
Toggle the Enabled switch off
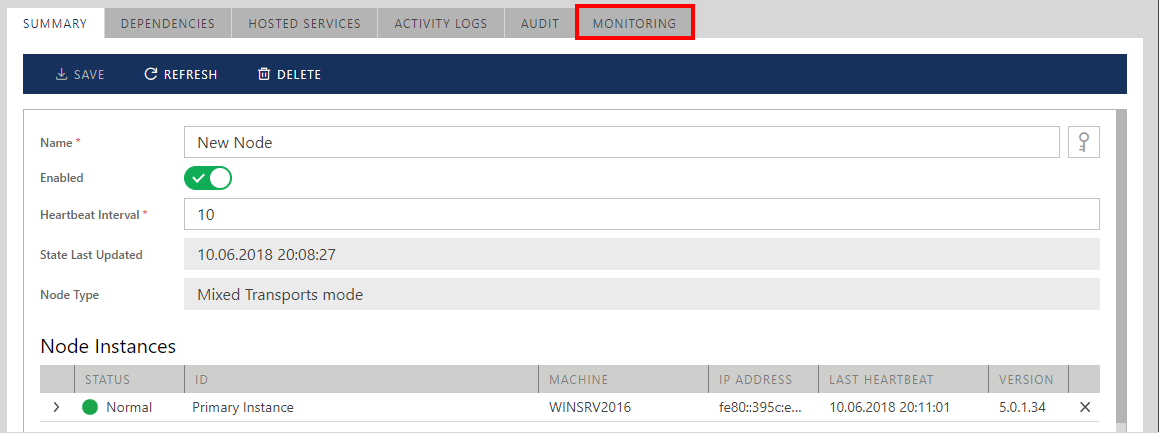pos(208,178)
